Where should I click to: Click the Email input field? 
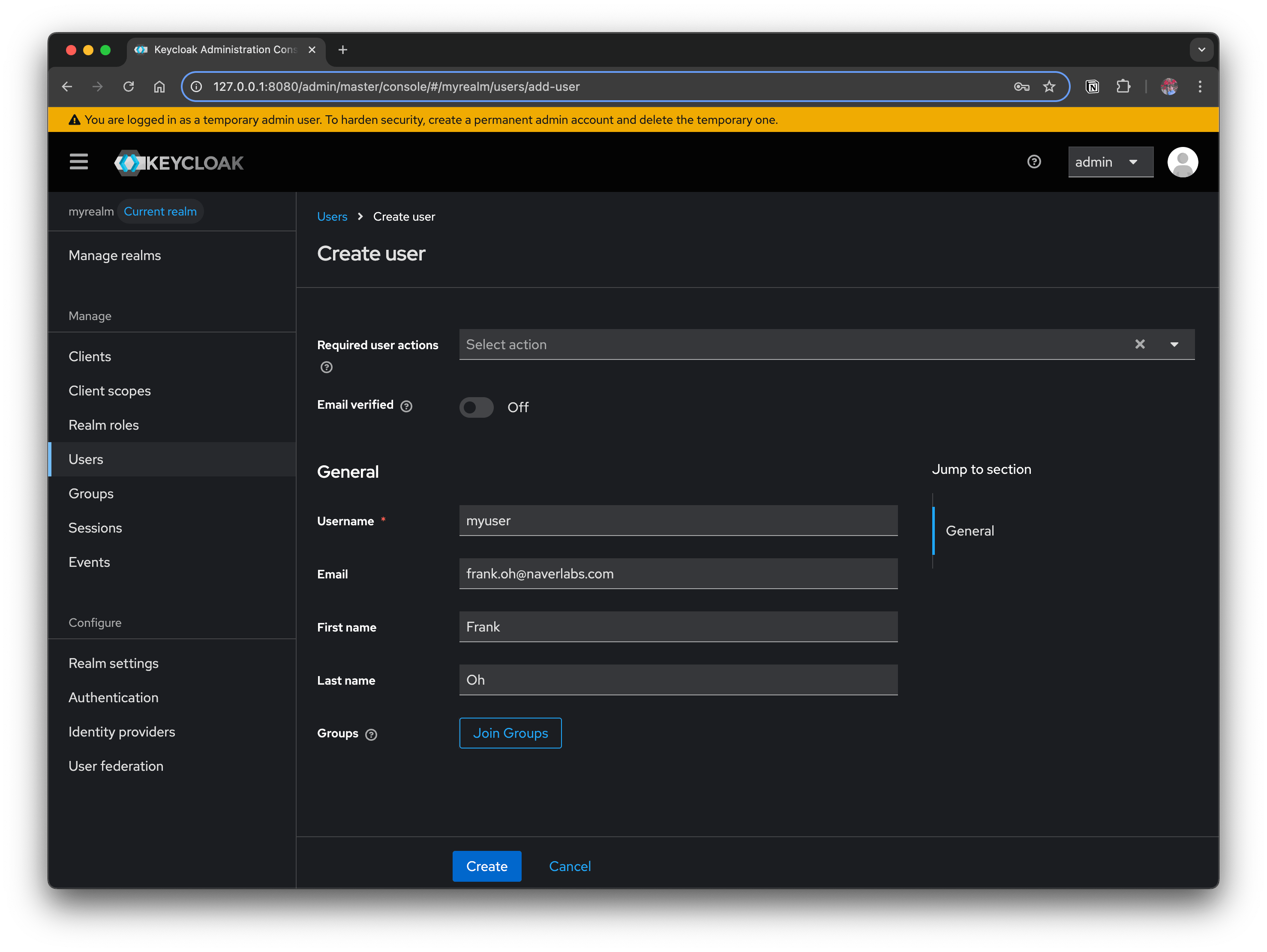(678, 574)
